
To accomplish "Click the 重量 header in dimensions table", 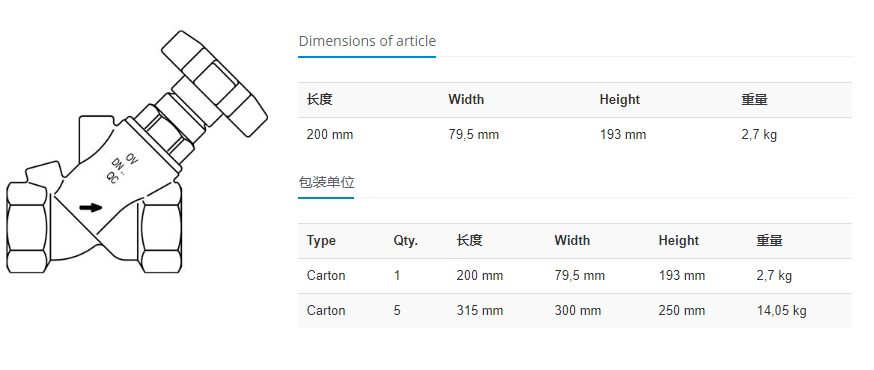I will click(754, 100).
